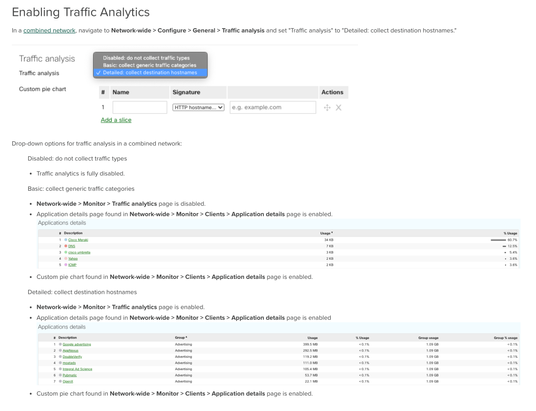
Task: Click the purple dot beside ICMP
Action: pos(66,265)
